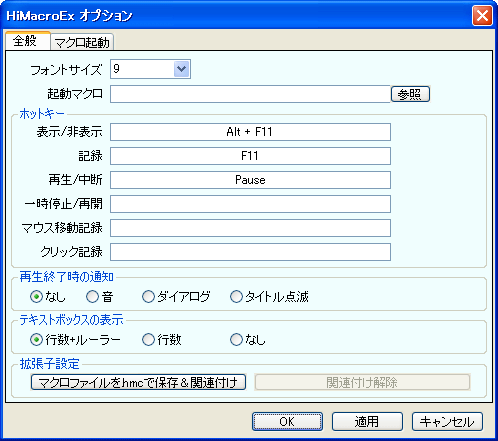Click the 起動マクロ path input field

coord(250,94)
